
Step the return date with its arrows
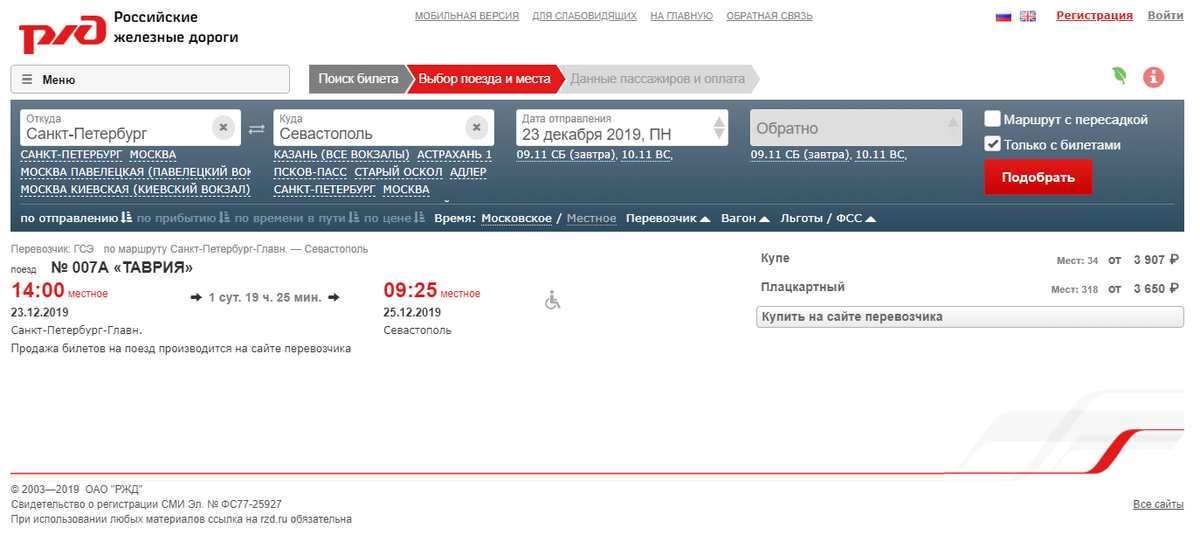[952, 128]
